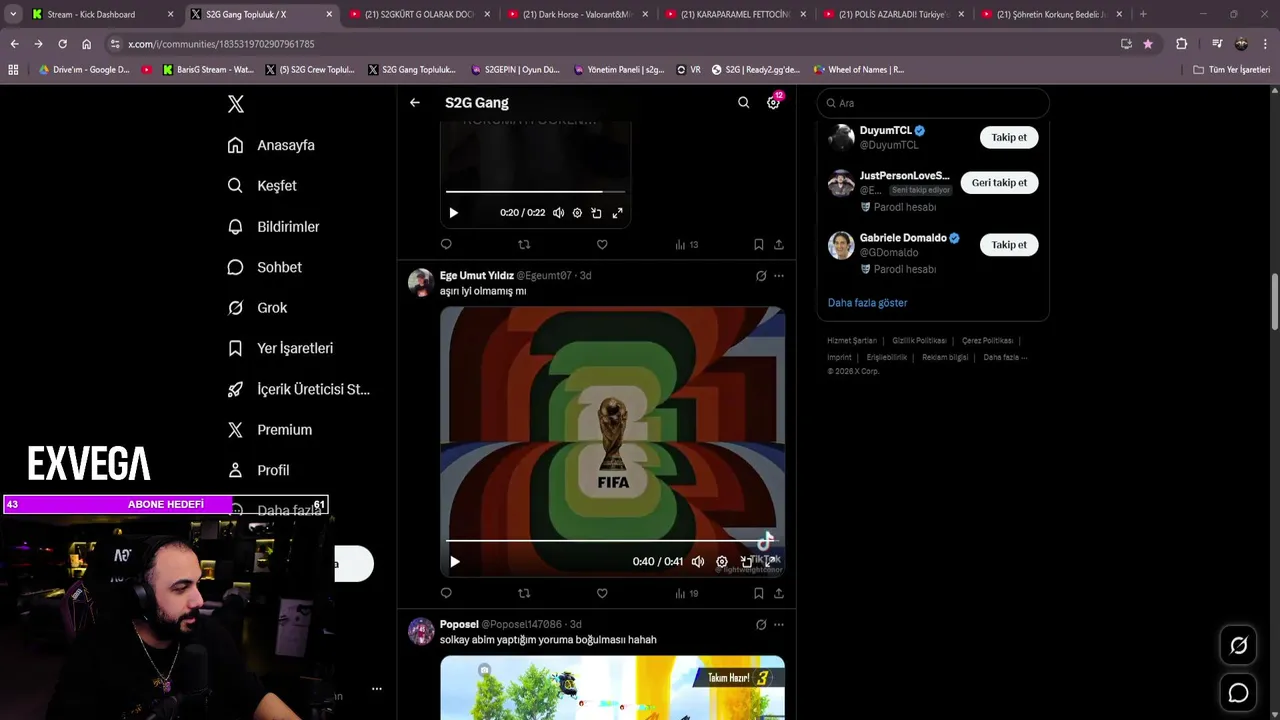Open Wheel of Names bookmark
1280x720 pixels.
click(859, 70)
